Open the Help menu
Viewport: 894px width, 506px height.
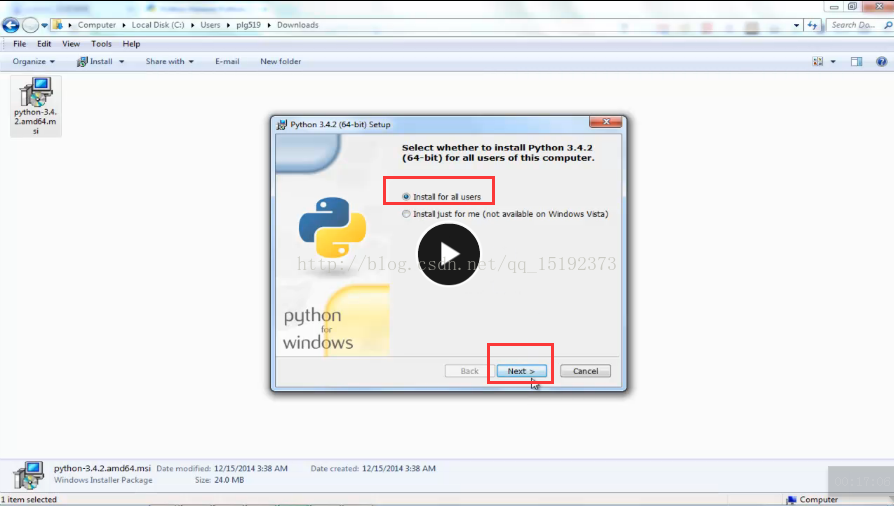[x=131, y=44]
